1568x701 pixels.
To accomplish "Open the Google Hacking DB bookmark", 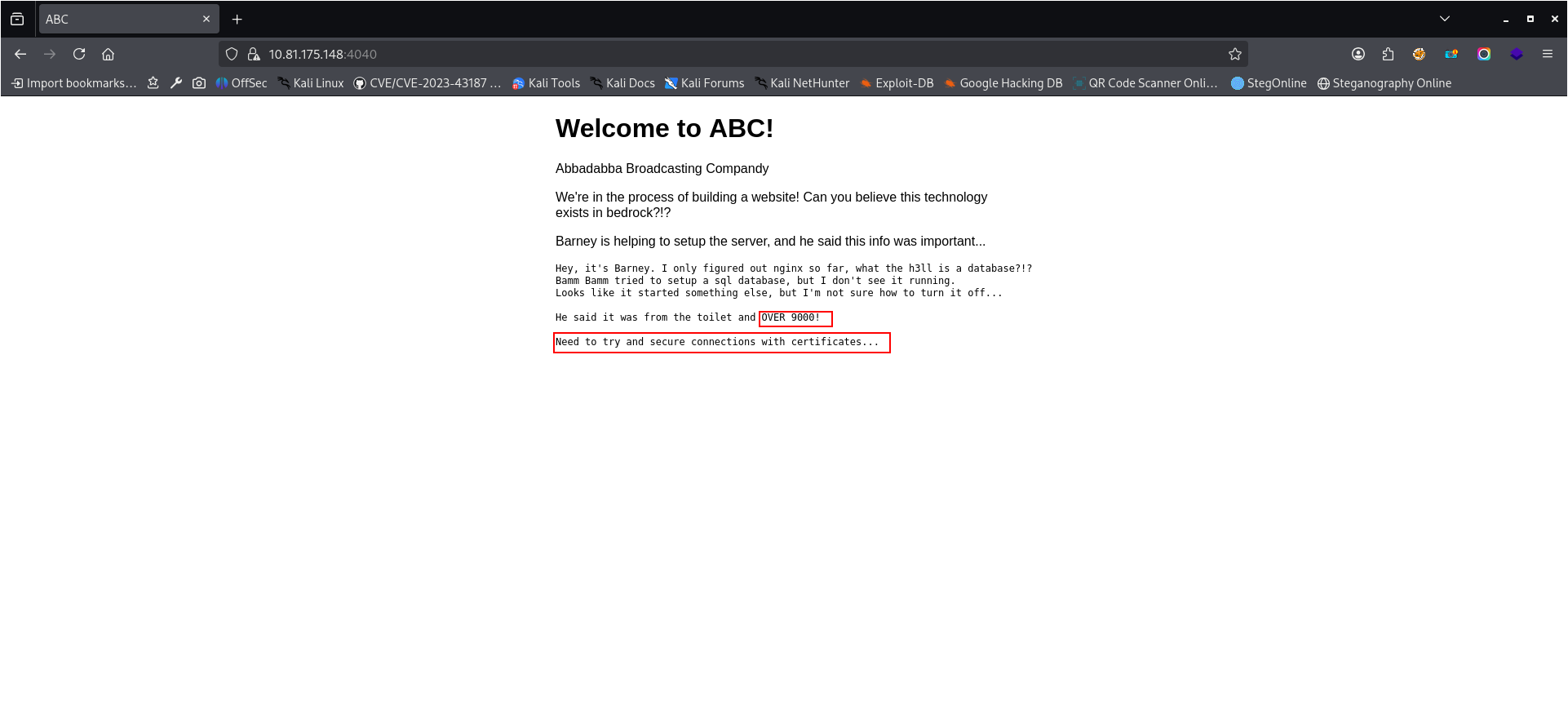I will click(1003, 83).
